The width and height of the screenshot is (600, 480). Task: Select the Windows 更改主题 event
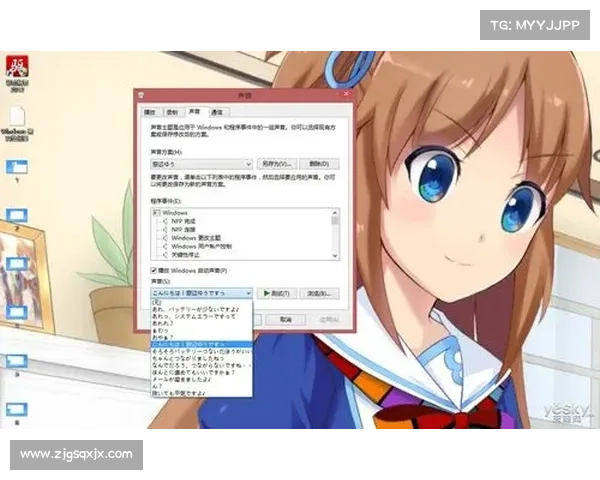(x=196, y=238)
